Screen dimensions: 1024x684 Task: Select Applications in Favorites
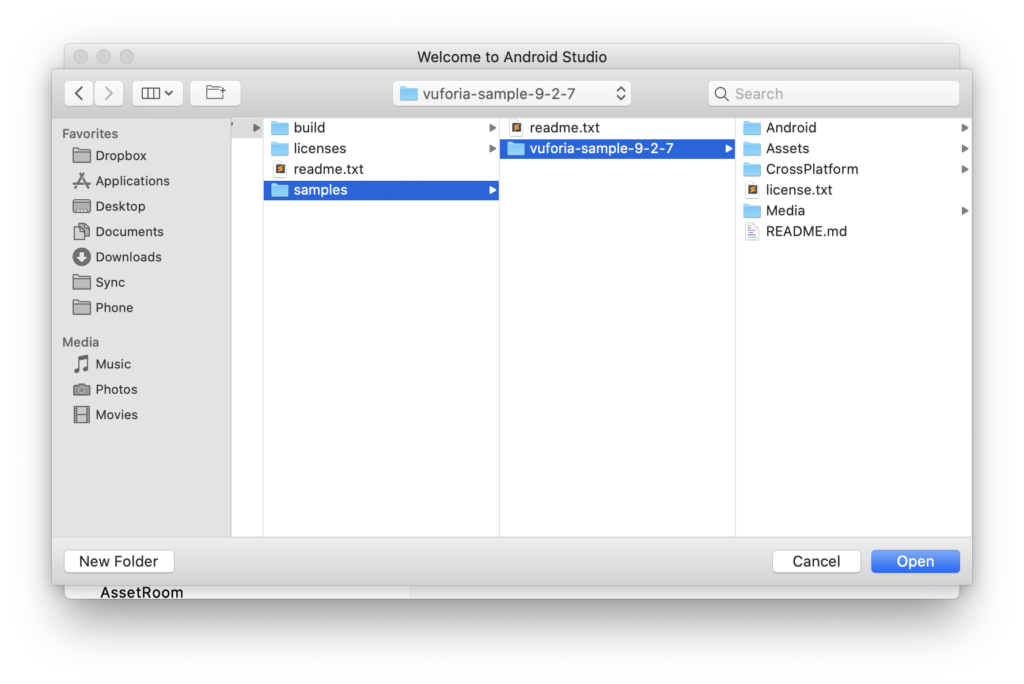point(121,181)
